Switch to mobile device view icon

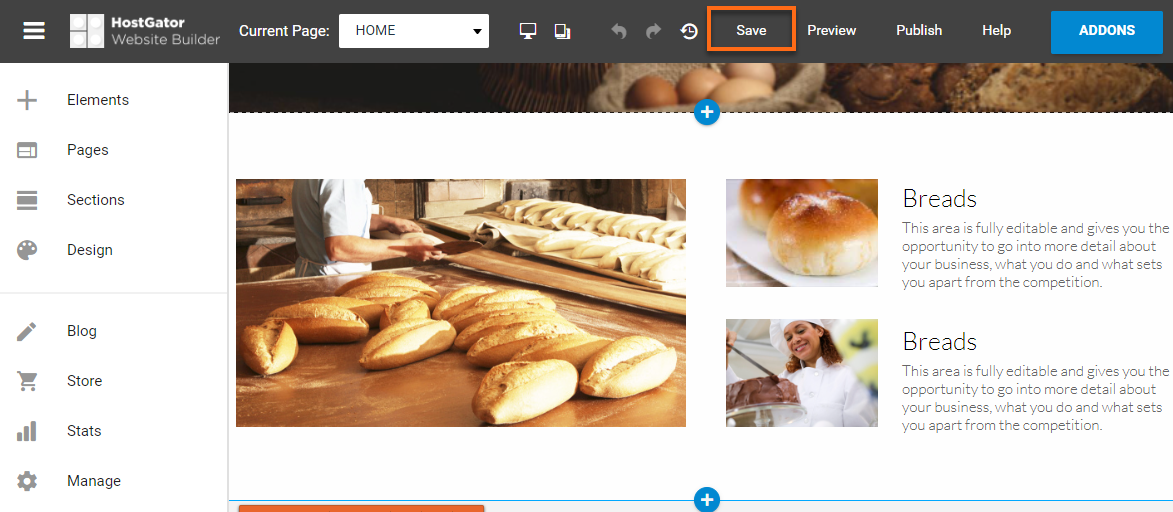click(562, 31)
